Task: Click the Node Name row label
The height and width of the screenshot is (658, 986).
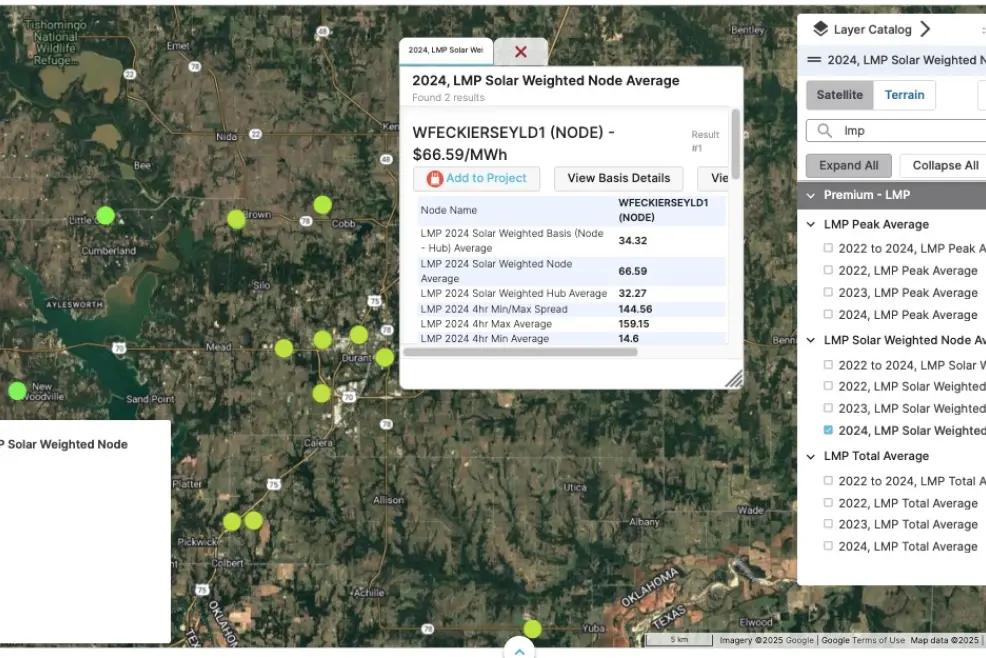Action: pyautogui.click(x=449, y=210)
